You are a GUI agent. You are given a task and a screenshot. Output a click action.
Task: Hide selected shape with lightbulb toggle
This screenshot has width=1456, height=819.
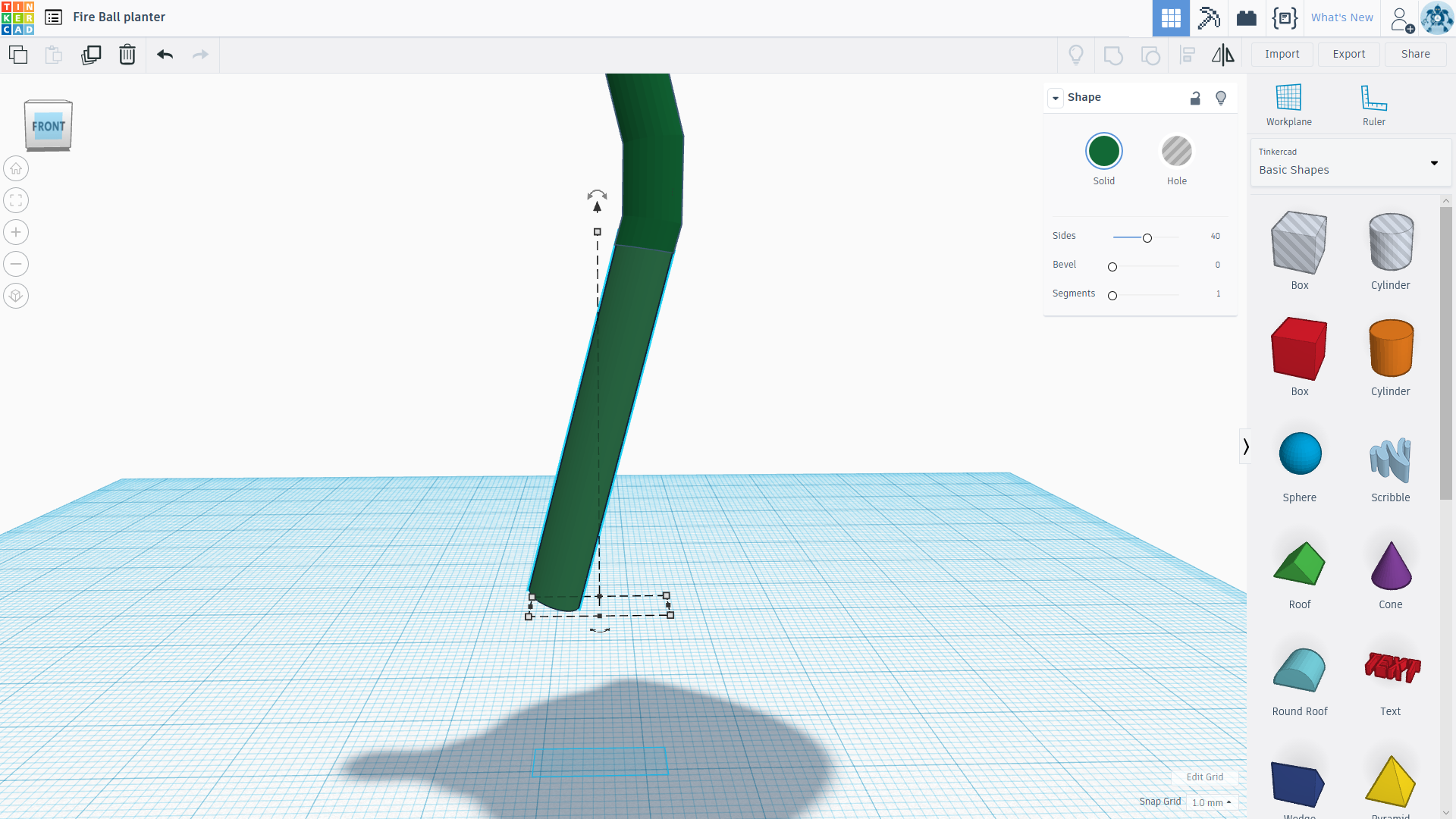[1221, 98]
